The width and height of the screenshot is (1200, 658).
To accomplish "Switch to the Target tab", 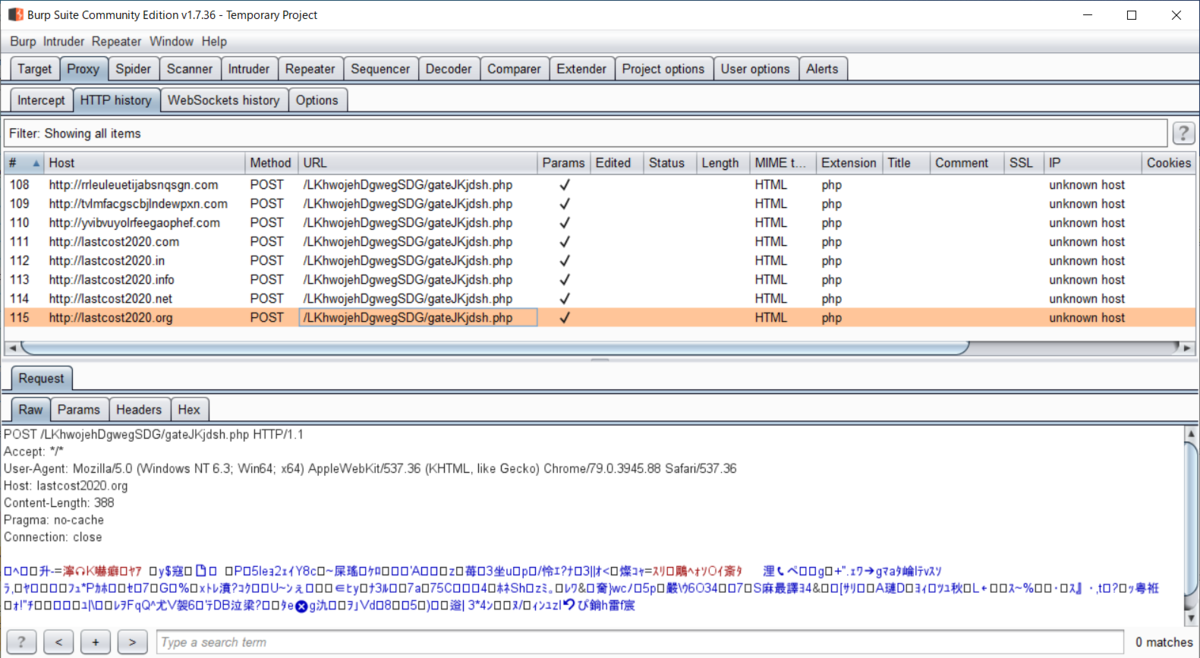I will [x=34, y=69].
